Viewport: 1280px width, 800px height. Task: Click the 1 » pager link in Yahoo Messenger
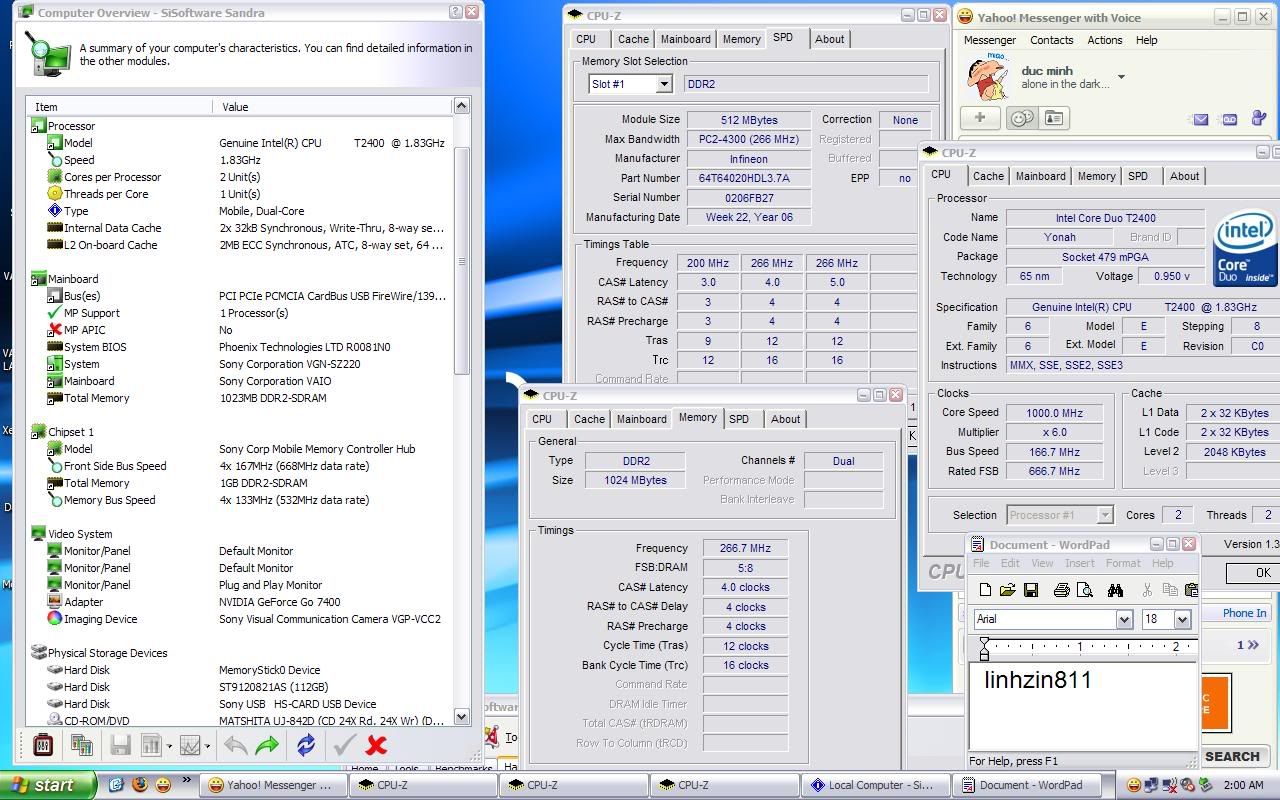pos(1247,645)
